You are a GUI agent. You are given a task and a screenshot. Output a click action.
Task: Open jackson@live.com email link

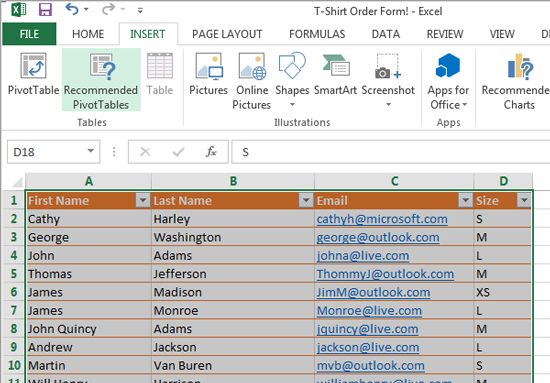click(x=368, y=347)
